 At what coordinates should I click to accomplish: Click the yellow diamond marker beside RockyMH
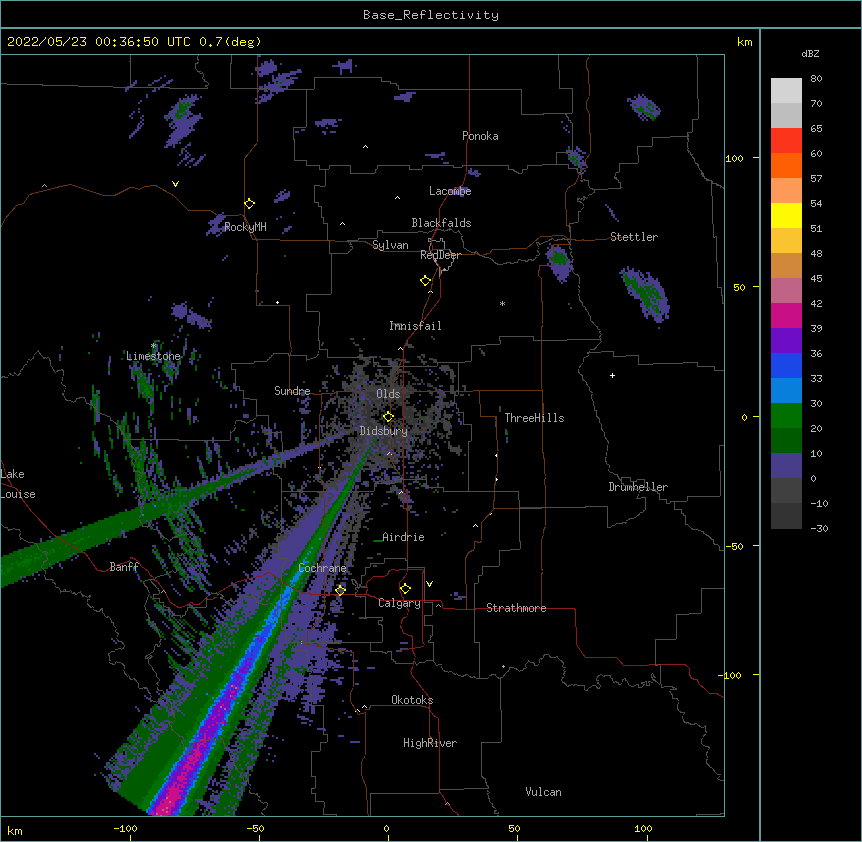coord(249,204)
